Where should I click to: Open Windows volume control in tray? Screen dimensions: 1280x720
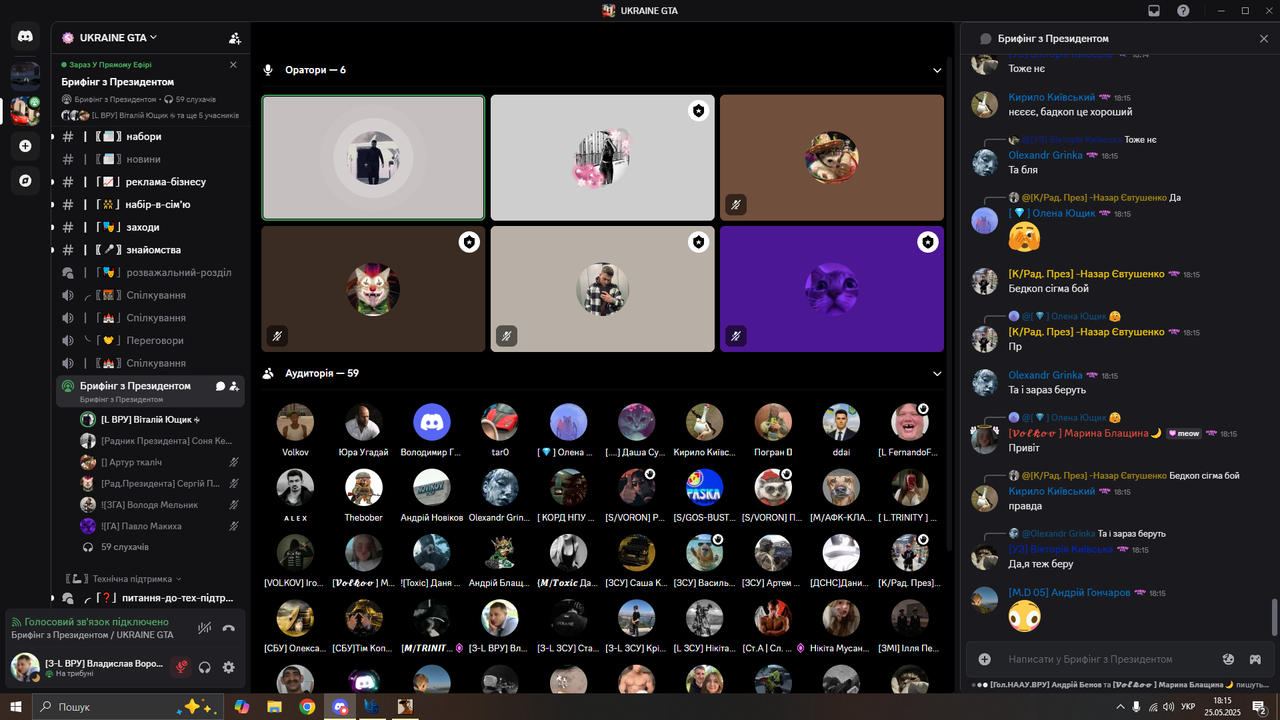click(1171, 706)
